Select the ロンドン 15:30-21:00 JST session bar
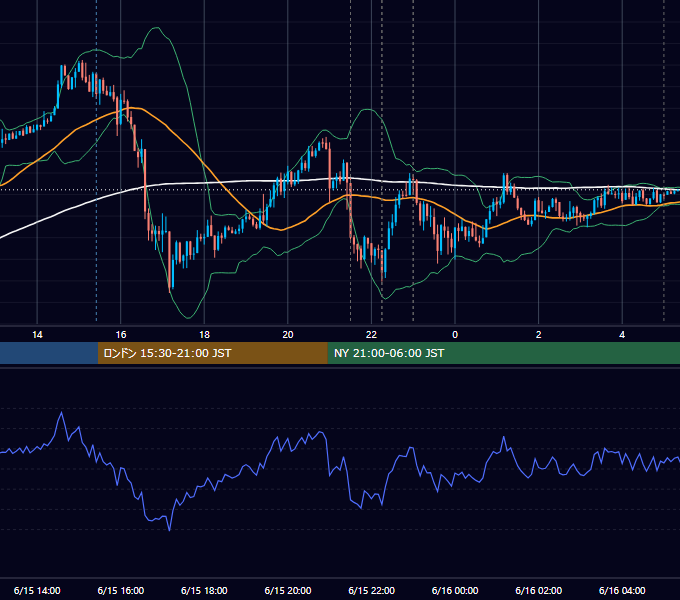The image size is (680, 600). [x=212, y=353]
